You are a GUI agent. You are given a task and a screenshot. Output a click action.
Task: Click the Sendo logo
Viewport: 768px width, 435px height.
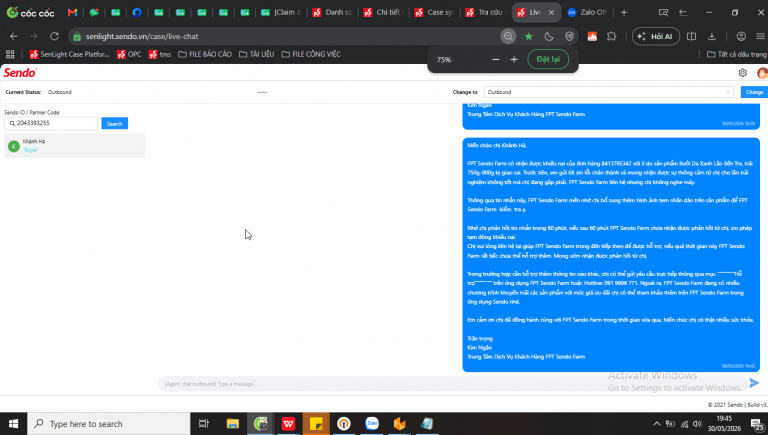pos(20,72)
